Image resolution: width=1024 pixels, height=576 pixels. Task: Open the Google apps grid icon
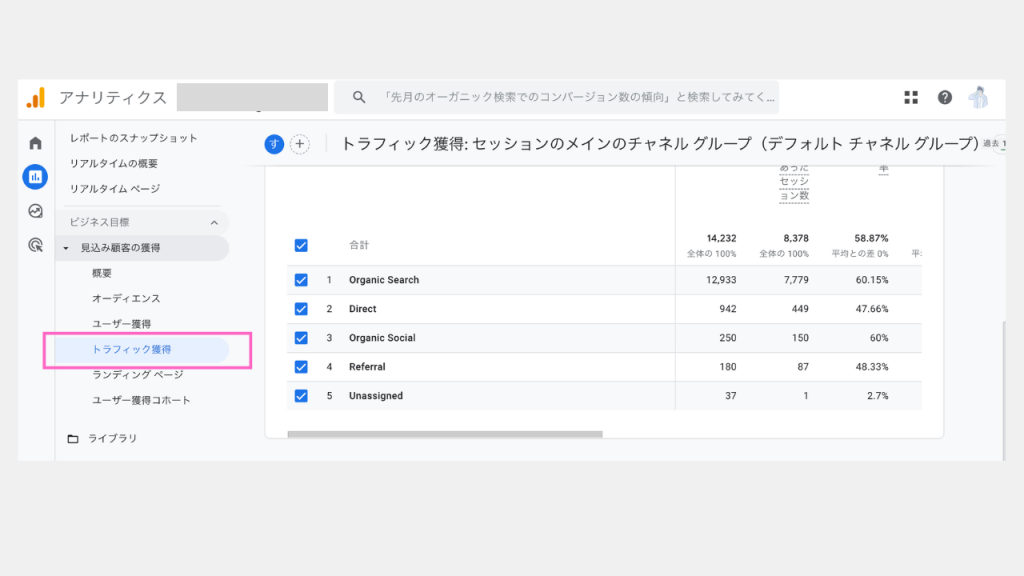[x=911, y=97]
